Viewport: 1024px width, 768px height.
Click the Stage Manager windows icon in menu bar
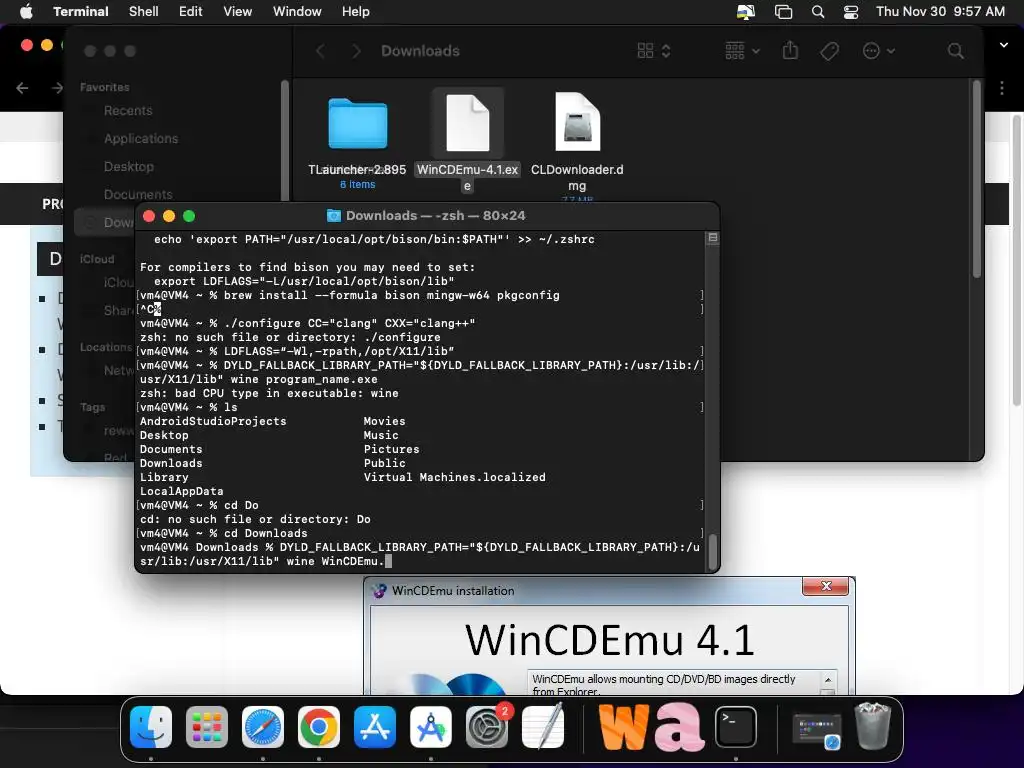(x=783, y=12)
